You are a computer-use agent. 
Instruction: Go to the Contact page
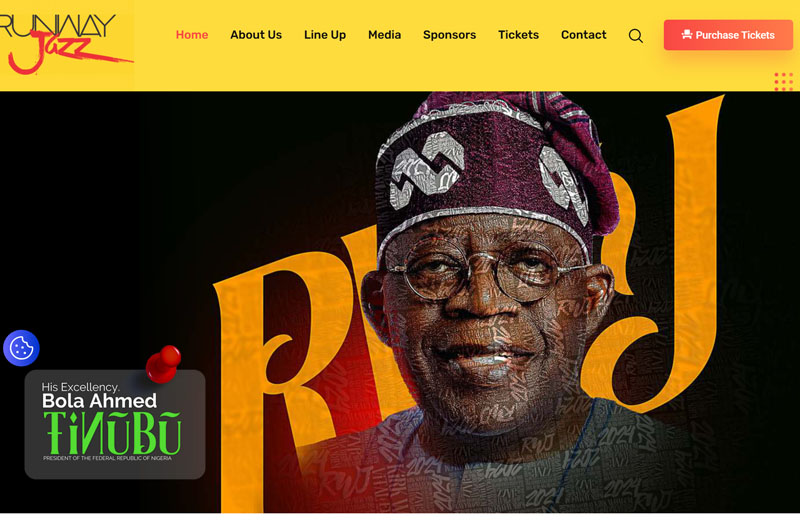pyautogui.click(x=584, y=35)
